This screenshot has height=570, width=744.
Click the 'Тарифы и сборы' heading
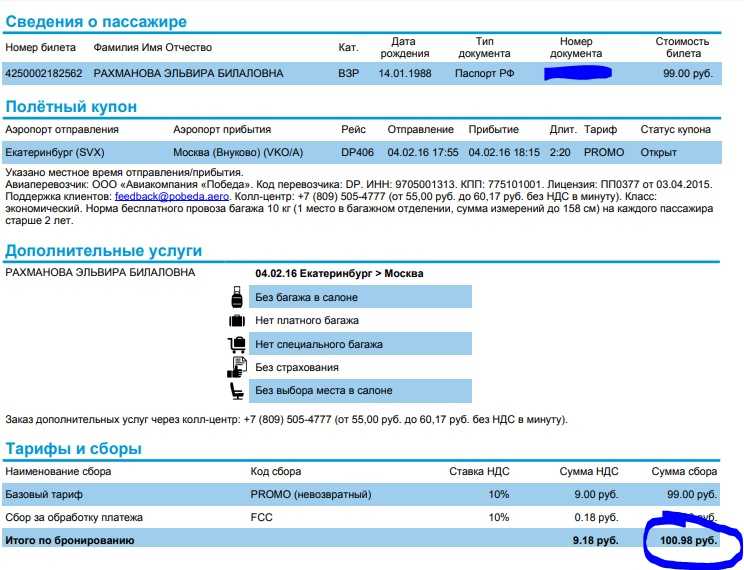(x=74, y=449)
